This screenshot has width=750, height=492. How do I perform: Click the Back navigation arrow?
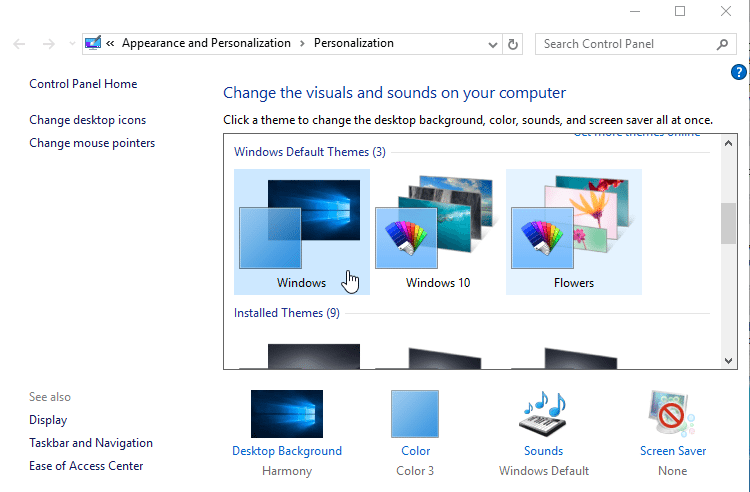coord(19,44)
